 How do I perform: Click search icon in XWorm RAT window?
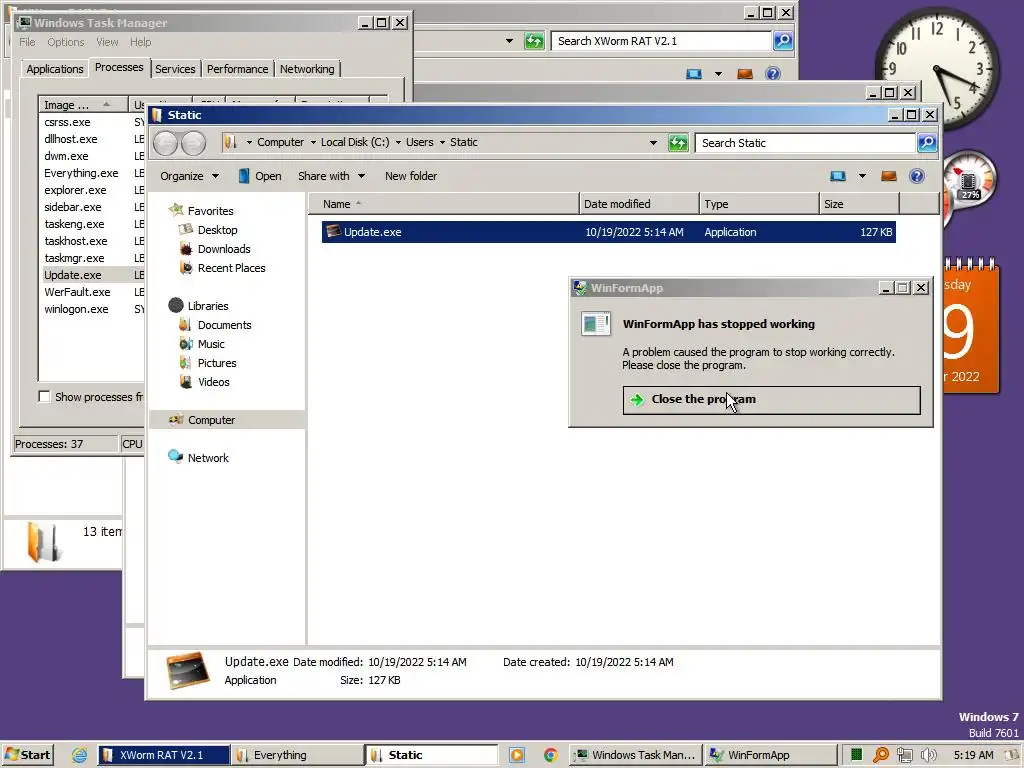782,41
